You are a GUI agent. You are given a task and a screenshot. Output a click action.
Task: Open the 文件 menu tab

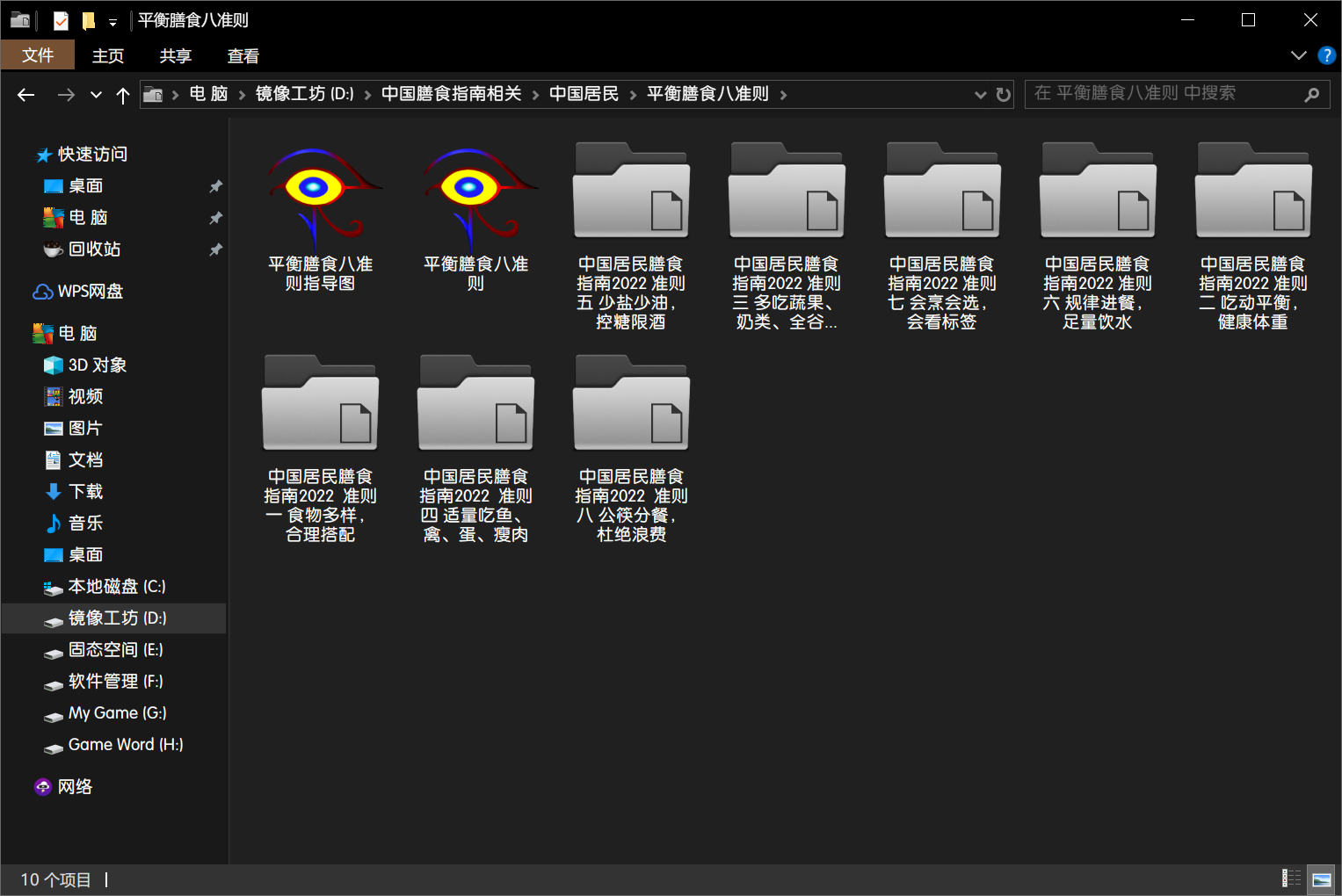38,55
